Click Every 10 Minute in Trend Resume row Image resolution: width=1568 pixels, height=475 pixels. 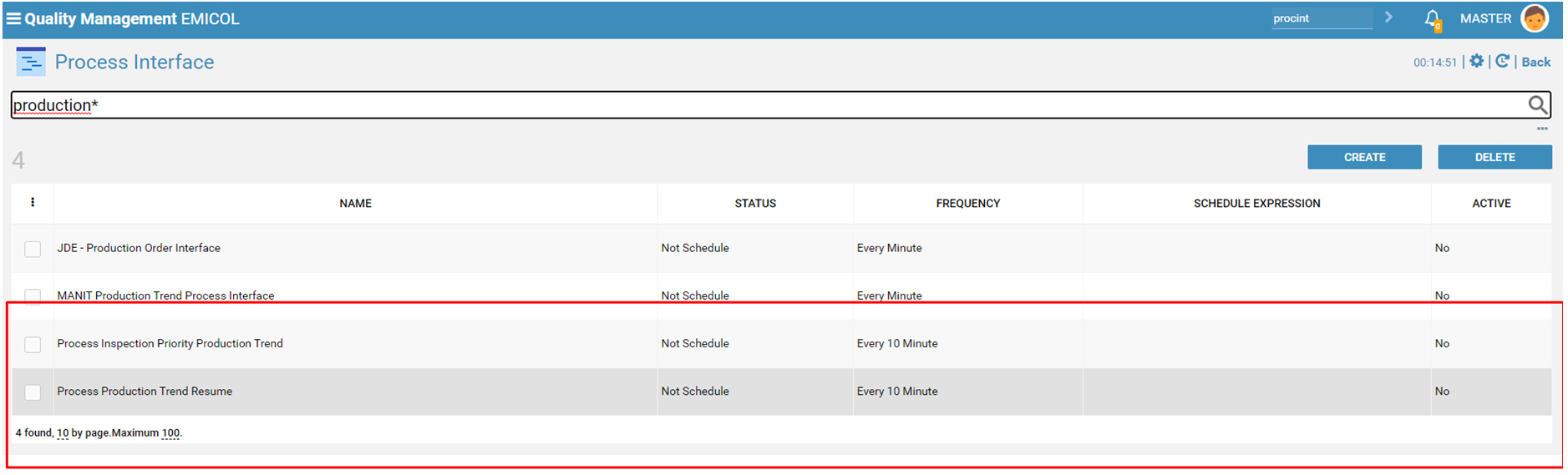pos(897,391)
